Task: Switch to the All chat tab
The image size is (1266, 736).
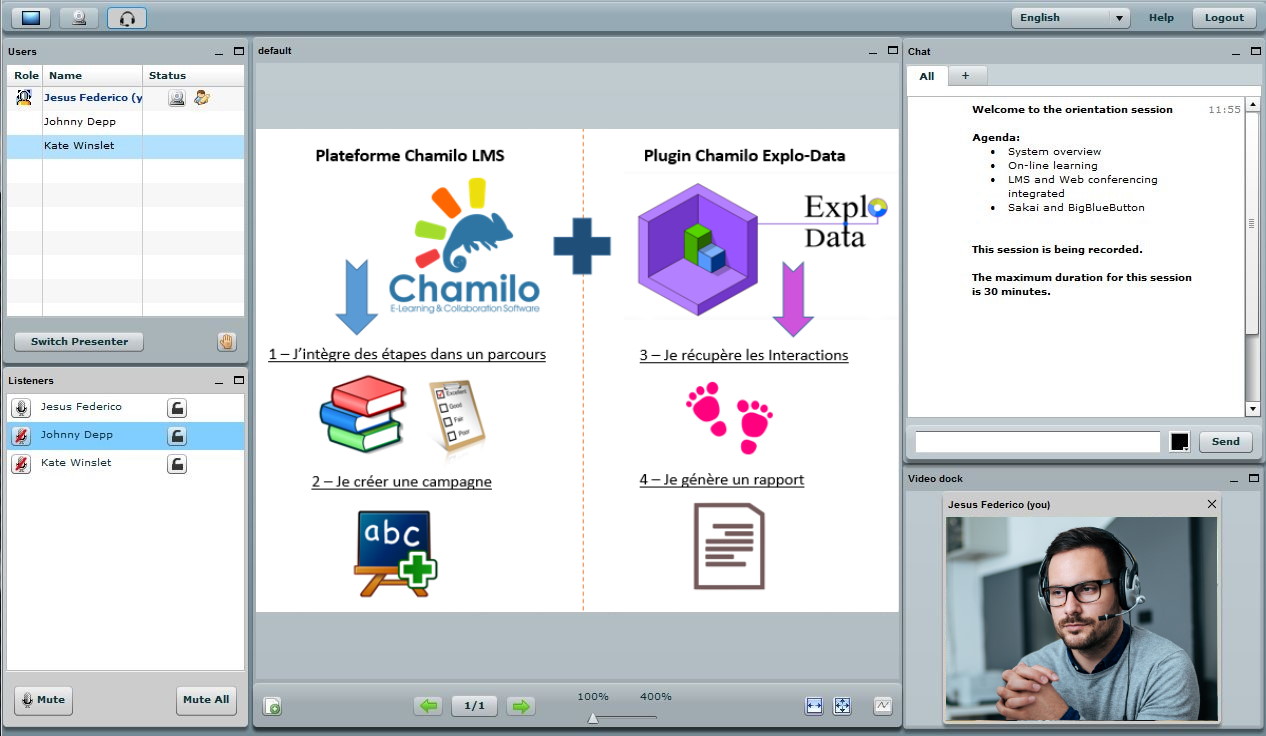Action: (926, 76)
